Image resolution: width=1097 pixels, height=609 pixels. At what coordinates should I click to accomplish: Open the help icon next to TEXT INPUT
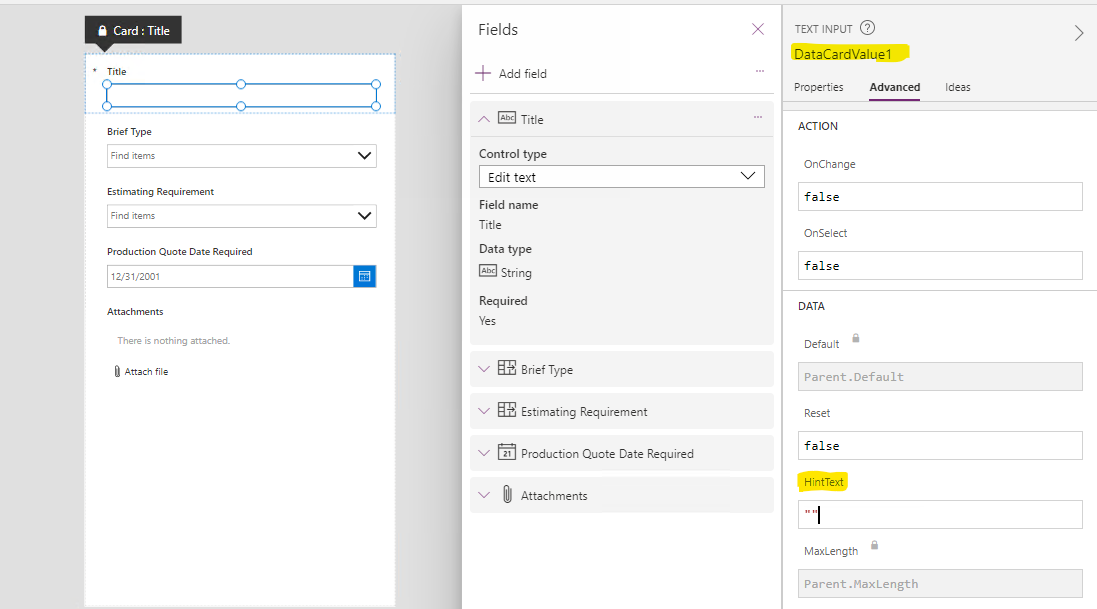coord(866,27)
